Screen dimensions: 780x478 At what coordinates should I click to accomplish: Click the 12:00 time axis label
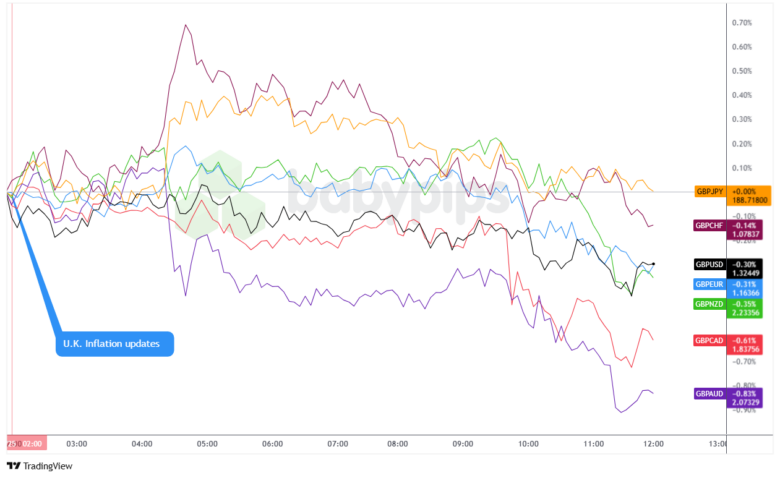(652, 443)
